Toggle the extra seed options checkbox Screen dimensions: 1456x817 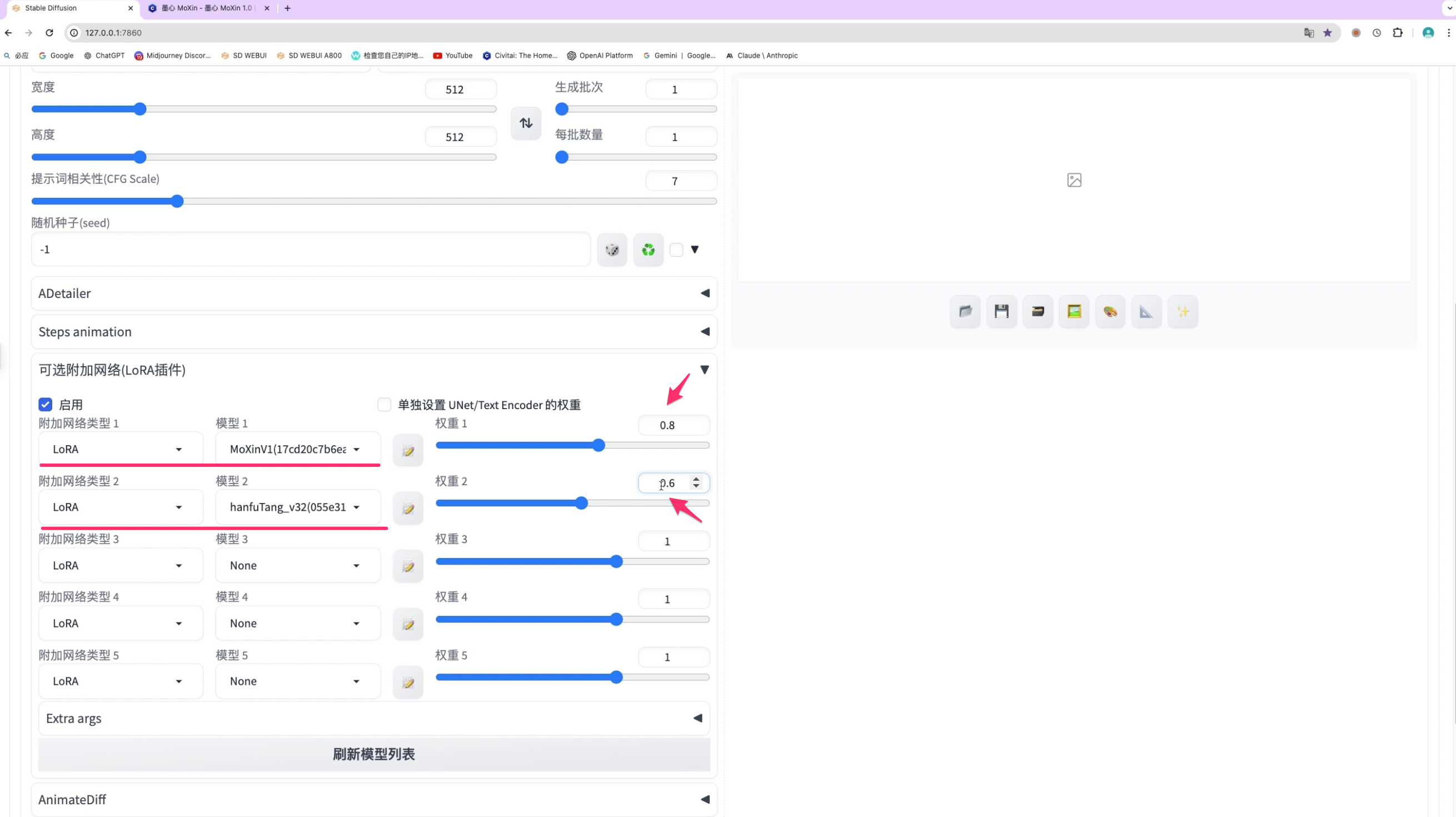tap(676, 250)
